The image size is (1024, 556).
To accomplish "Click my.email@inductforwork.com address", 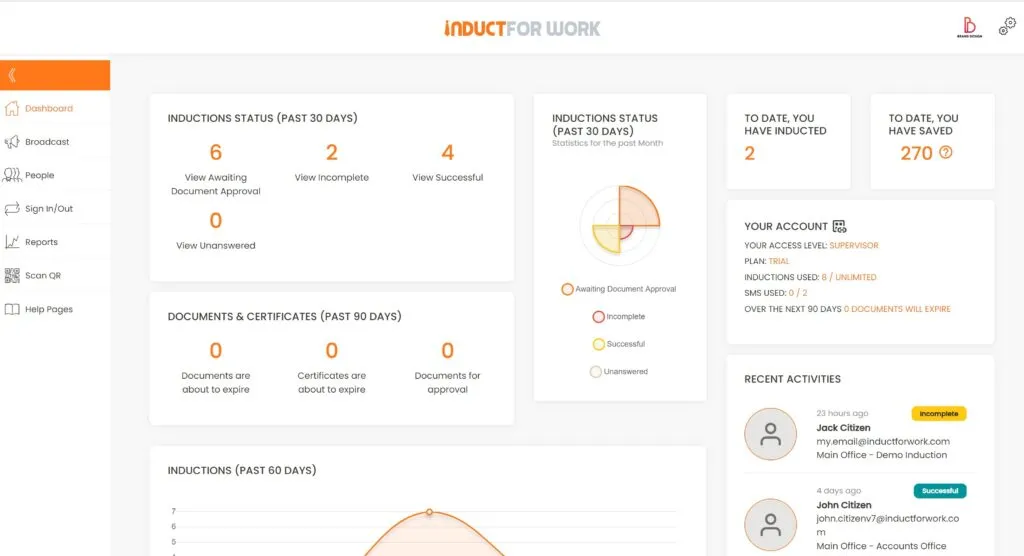I will pyautogui.click(x=883, y=442).
